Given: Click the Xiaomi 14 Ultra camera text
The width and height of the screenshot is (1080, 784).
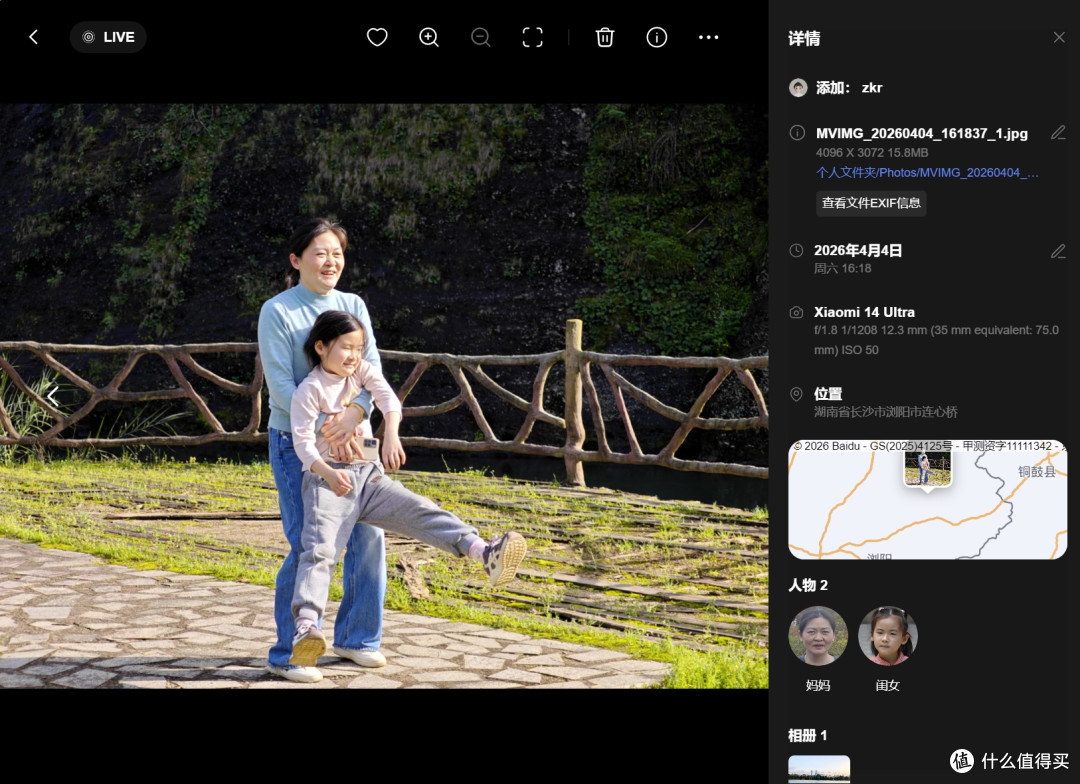Looking at the screenshot, I should coord(864,312).
